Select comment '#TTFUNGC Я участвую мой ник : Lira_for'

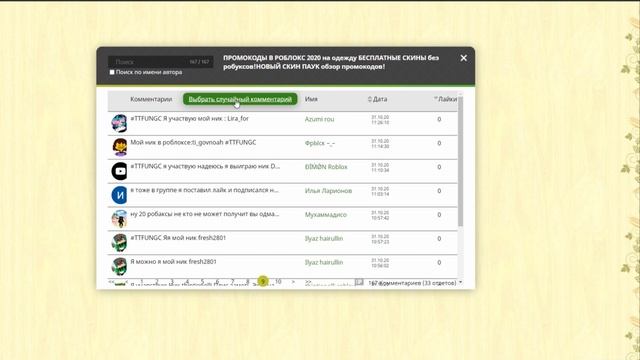[189, 118]
